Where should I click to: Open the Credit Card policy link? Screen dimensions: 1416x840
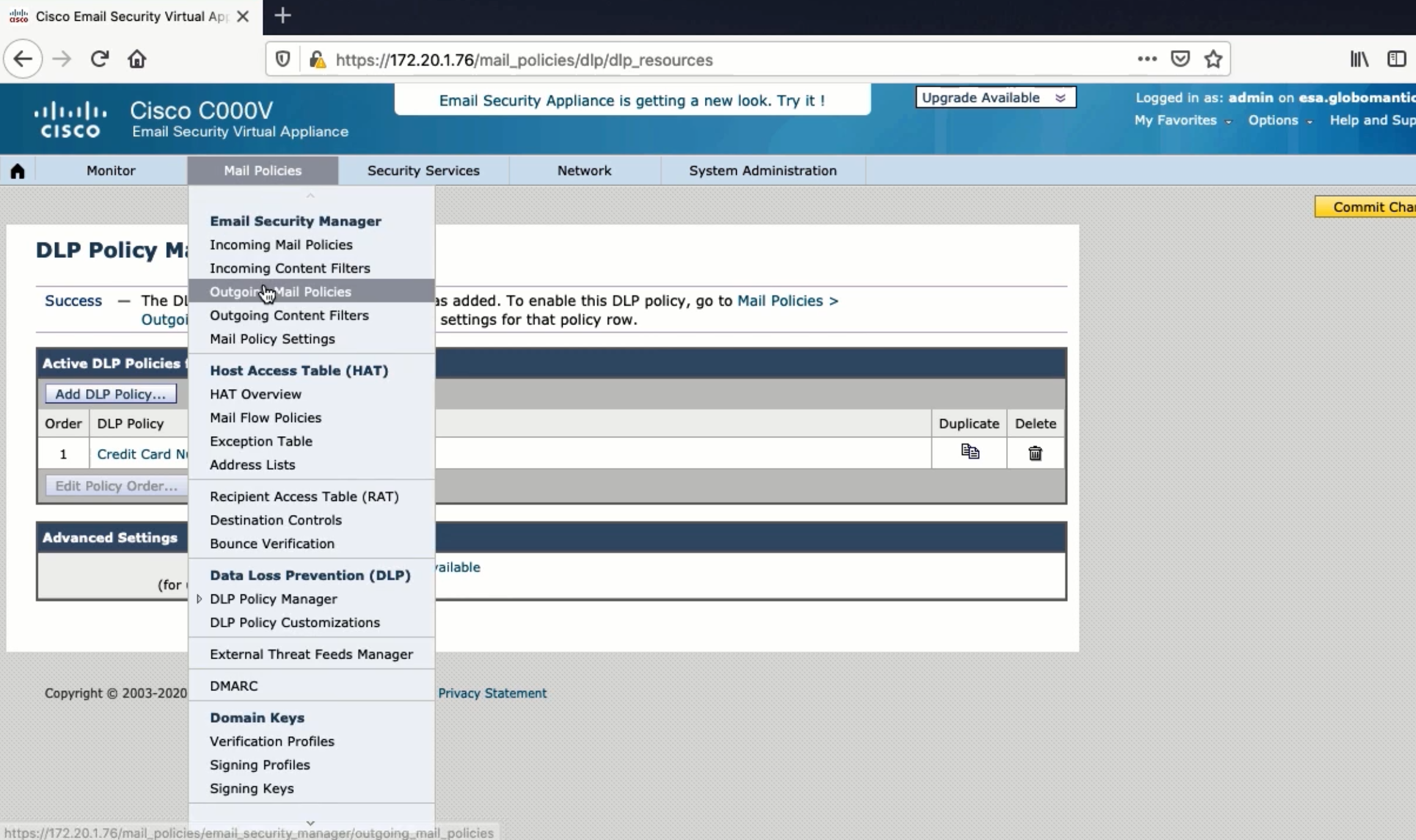point(142,455)
